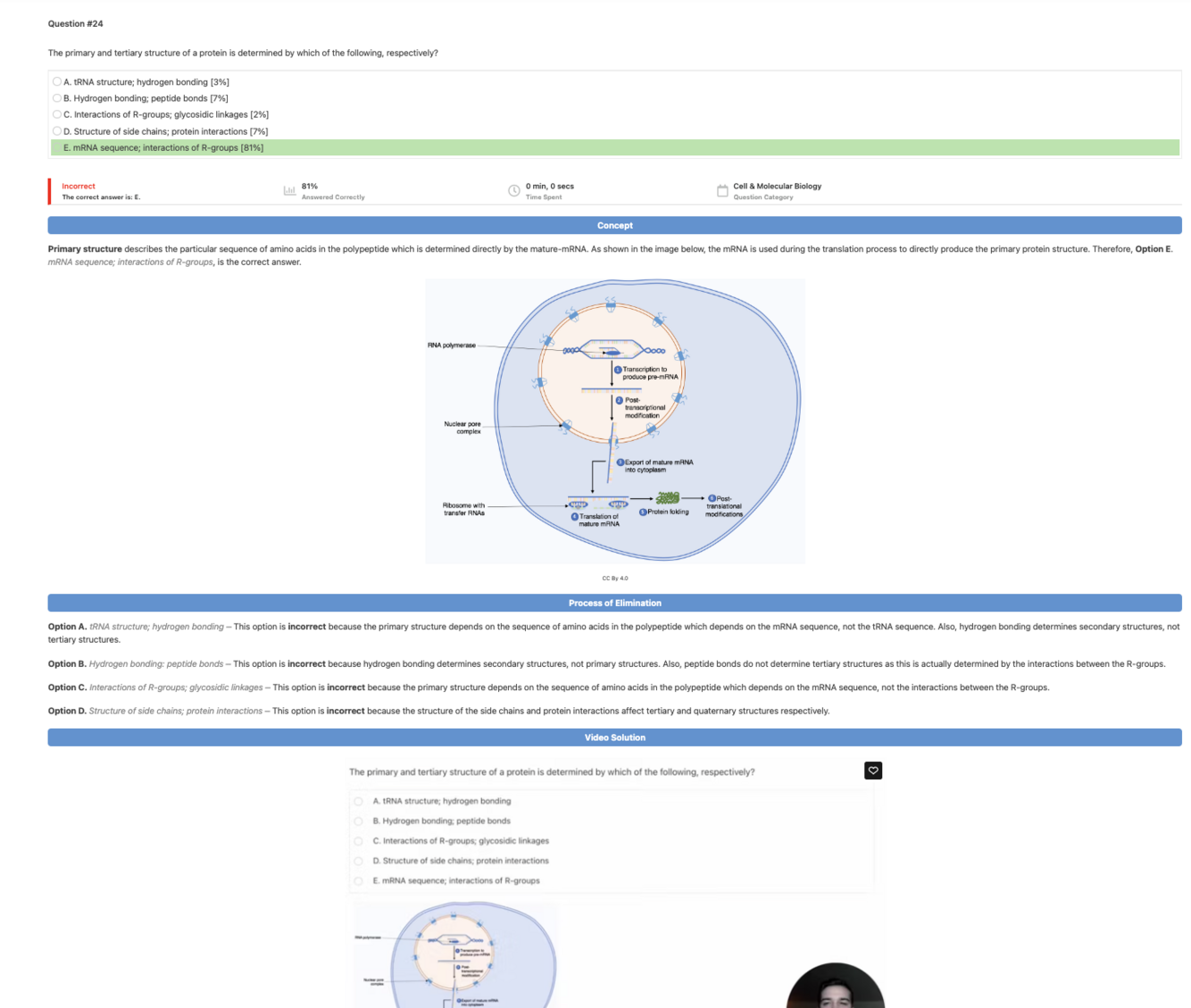
Task: Select video option B Hydrogen bonding radio
Action: point(359,821)
